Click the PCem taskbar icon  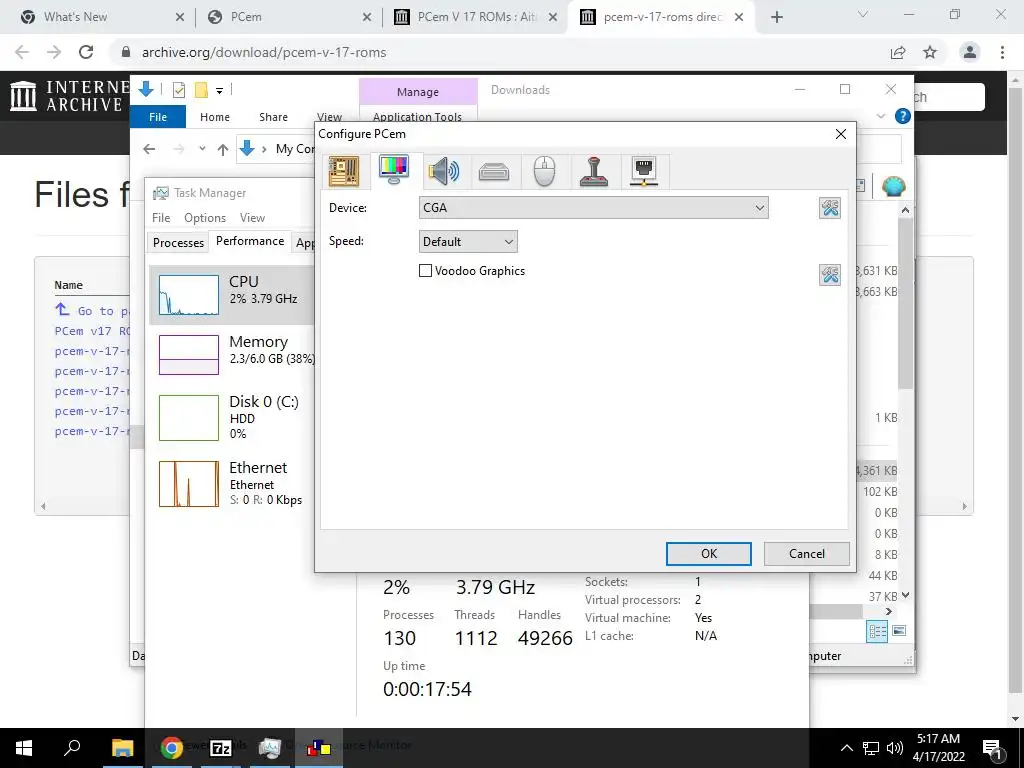(319, 748)
